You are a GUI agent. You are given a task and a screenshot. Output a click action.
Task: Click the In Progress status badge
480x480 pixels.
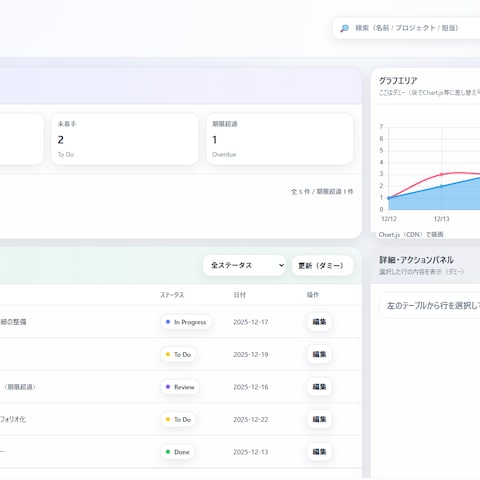[x=186, y=322]
